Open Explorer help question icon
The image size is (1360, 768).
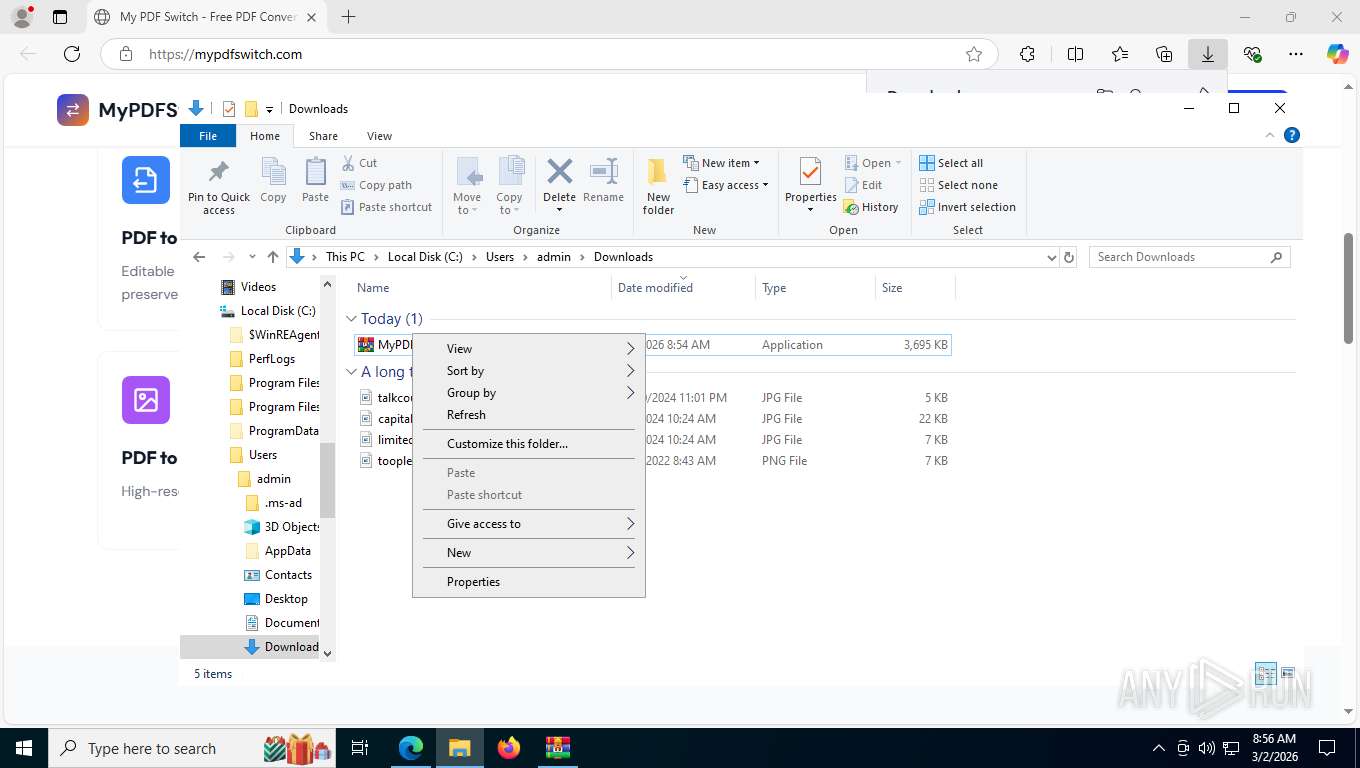pos(1291,136)
